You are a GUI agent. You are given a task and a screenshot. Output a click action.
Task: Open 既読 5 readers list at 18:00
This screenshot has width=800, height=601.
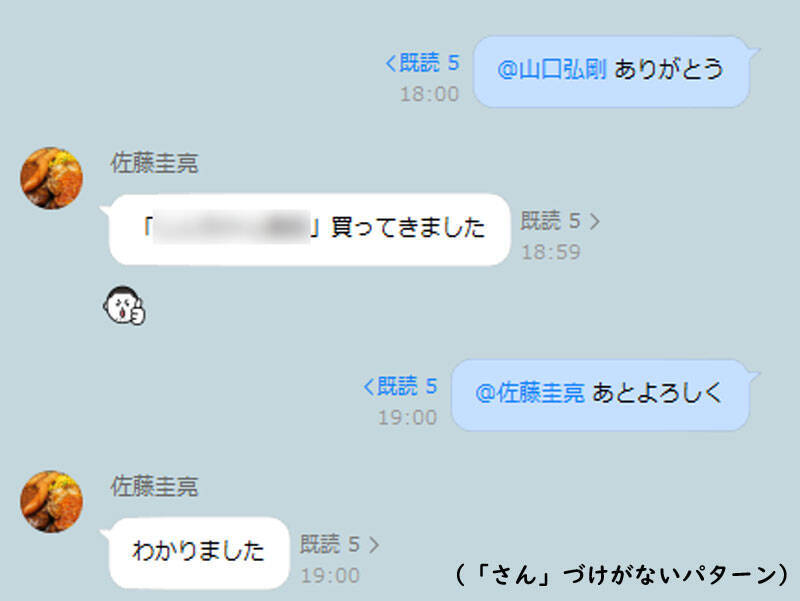tap(422, 63)
